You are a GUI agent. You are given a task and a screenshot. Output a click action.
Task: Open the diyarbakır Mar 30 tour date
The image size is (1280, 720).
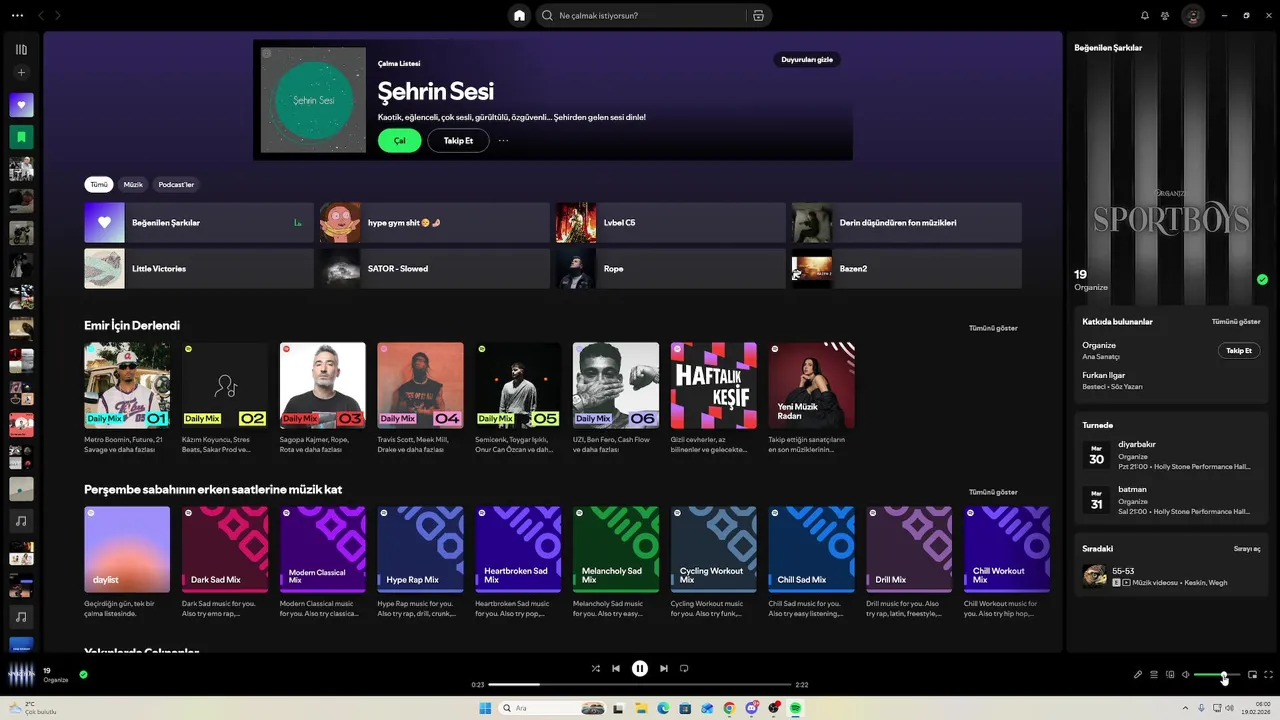pyautogui.click(x=1171, y=455)
